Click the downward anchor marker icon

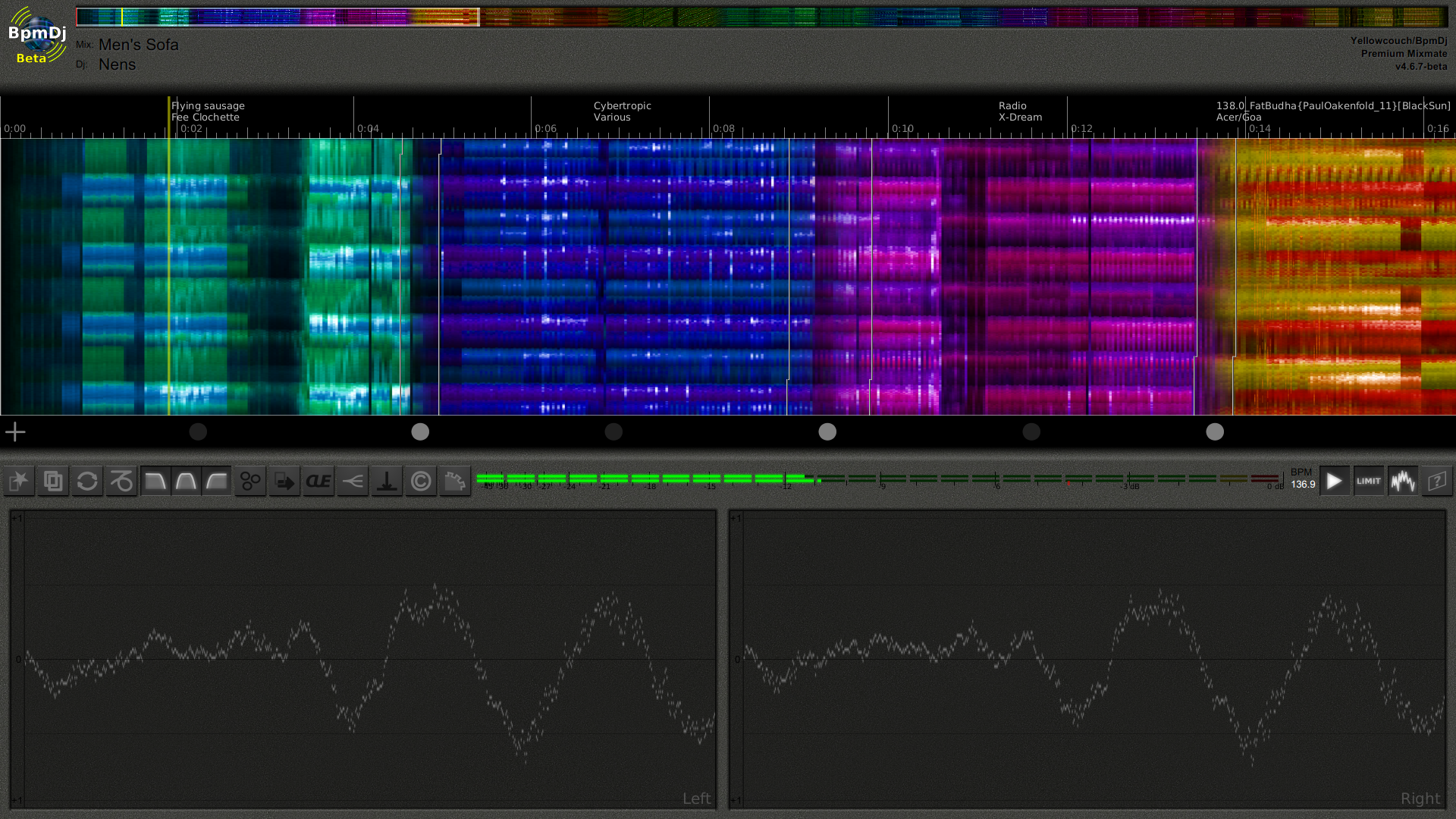click(387, 481)
